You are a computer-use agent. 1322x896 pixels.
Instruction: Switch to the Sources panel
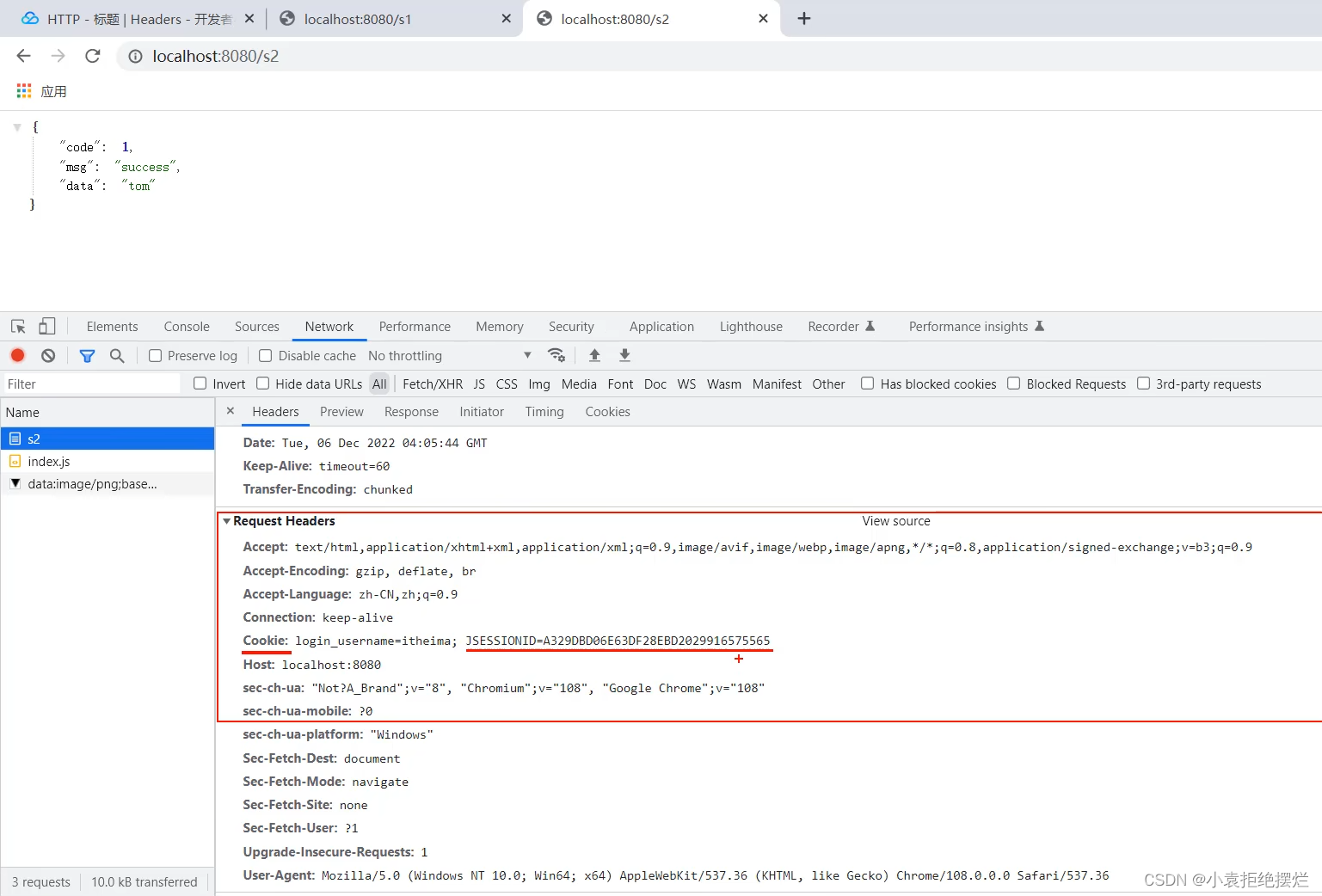[x=257, y=327]
